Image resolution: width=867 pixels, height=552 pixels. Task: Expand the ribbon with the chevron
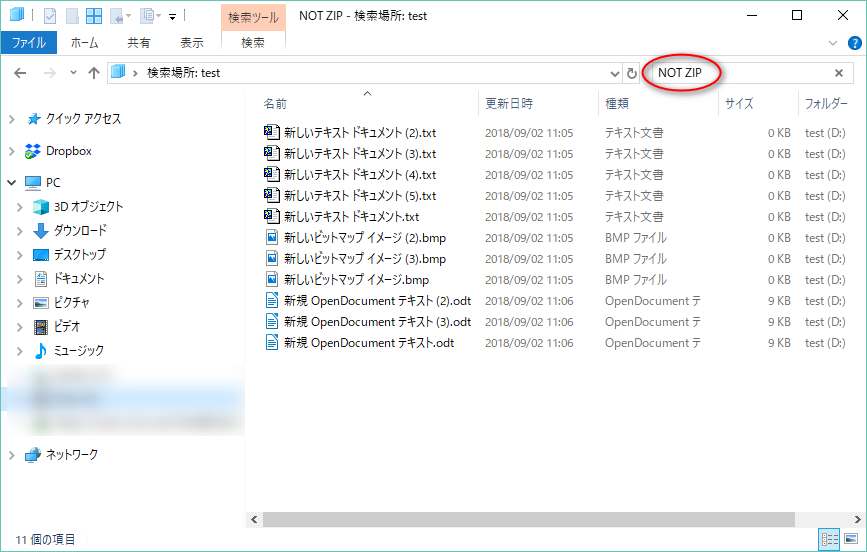834,43
